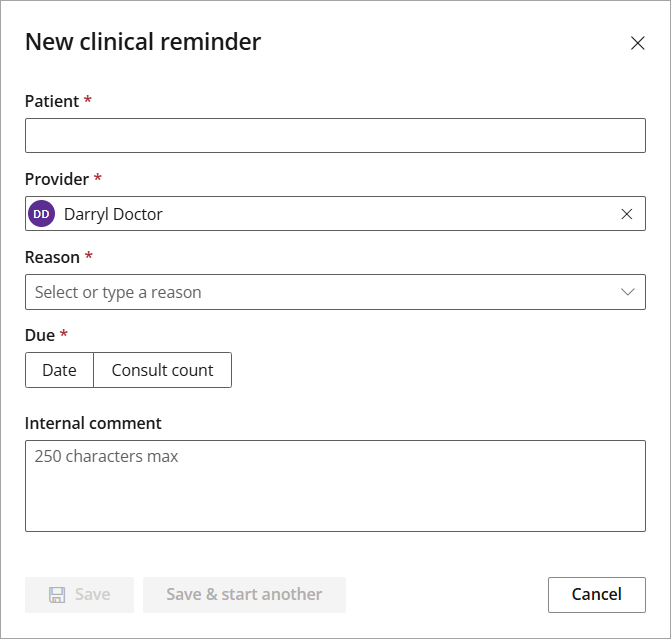Select the Date due option
Viewport: 671px width, 639px height.
59,370
